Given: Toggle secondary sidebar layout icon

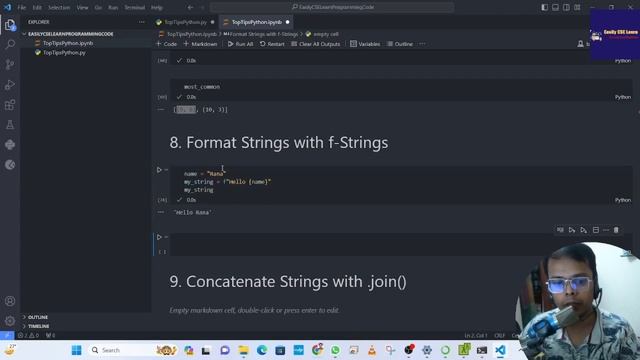Looking at the screenshot, I should coord(566,7).
